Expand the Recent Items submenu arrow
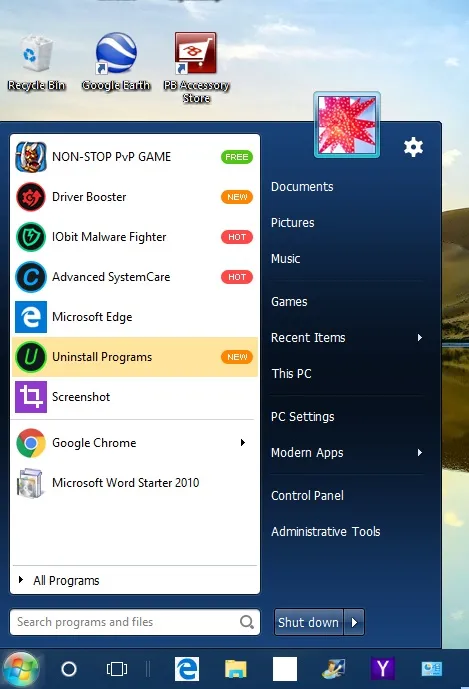Viewport: 469px width, 689px height. (420, 337)
